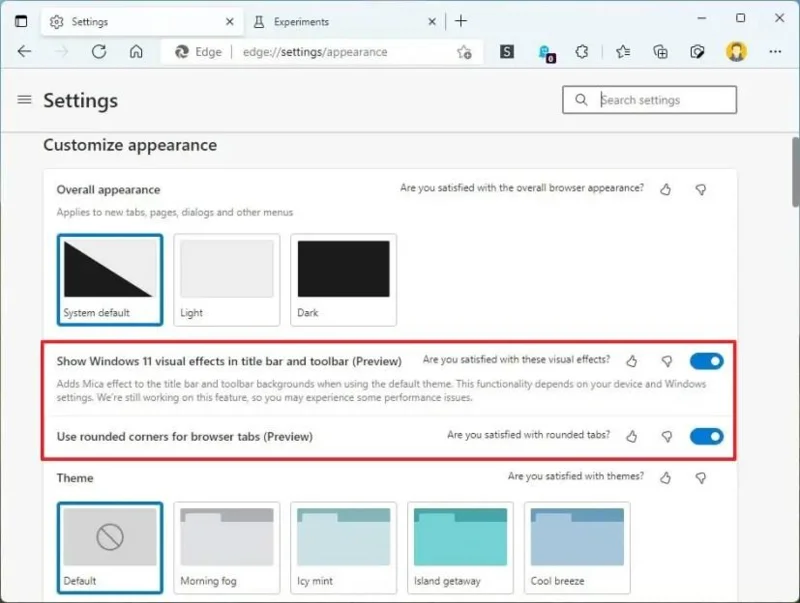Viewport: 800px width, 603px height.
Task: Open a new tab with the plus button
Action: click(x=461, y=21)
